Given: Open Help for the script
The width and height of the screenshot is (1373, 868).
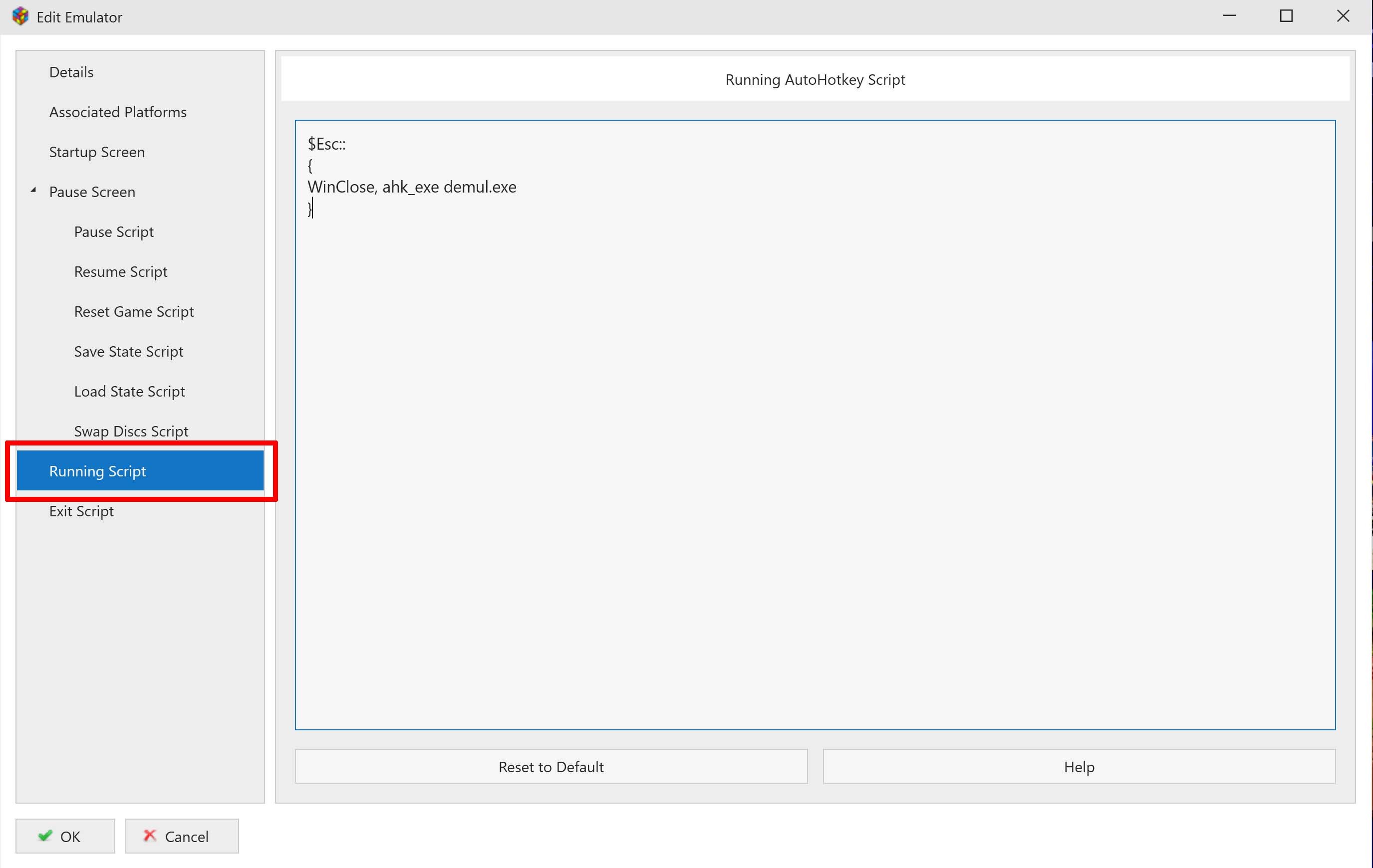Looking at the screenshot, I should (x=1079, y=767).
